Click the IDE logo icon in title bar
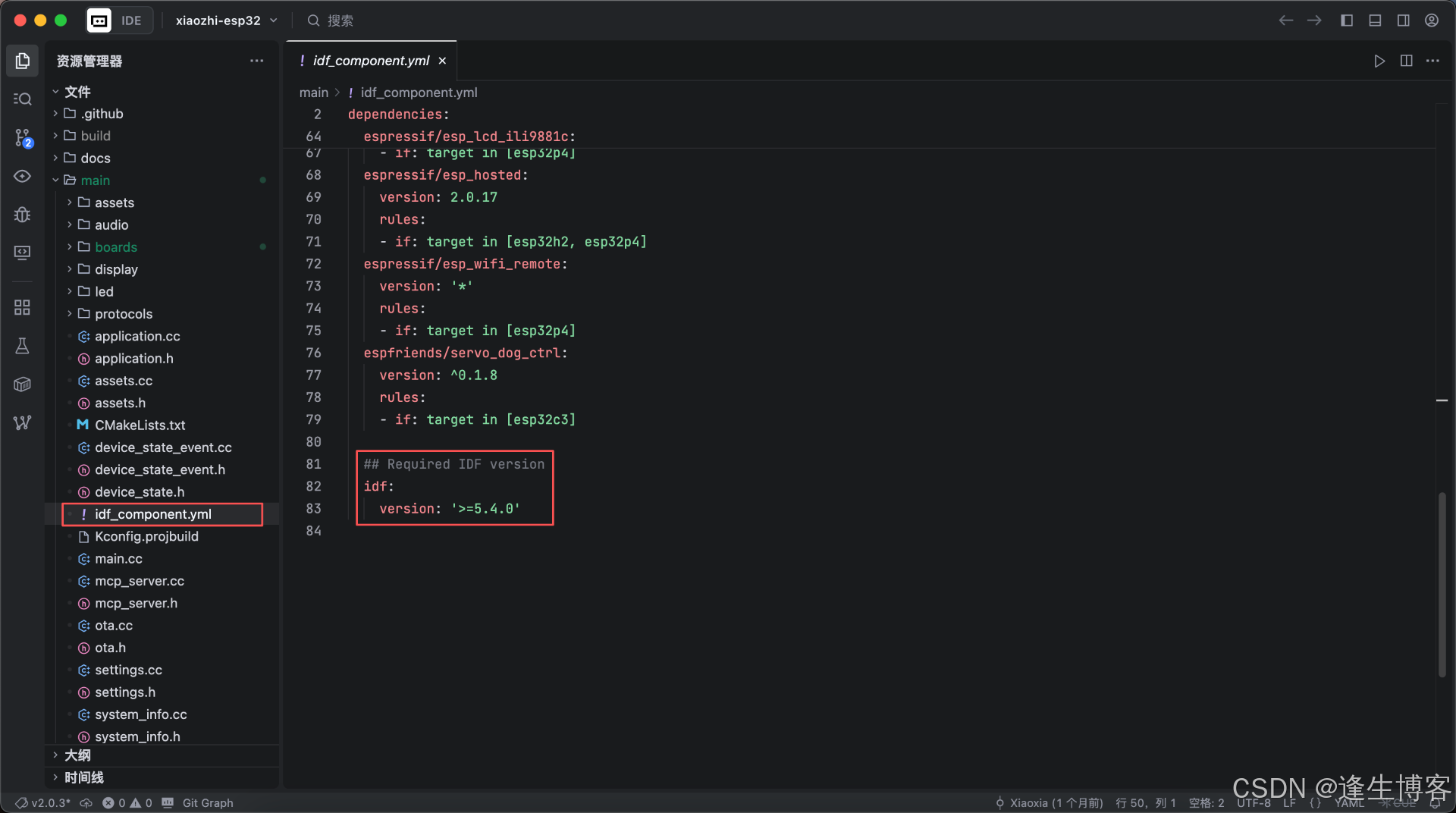1456x813 pixels. [99, 20]
